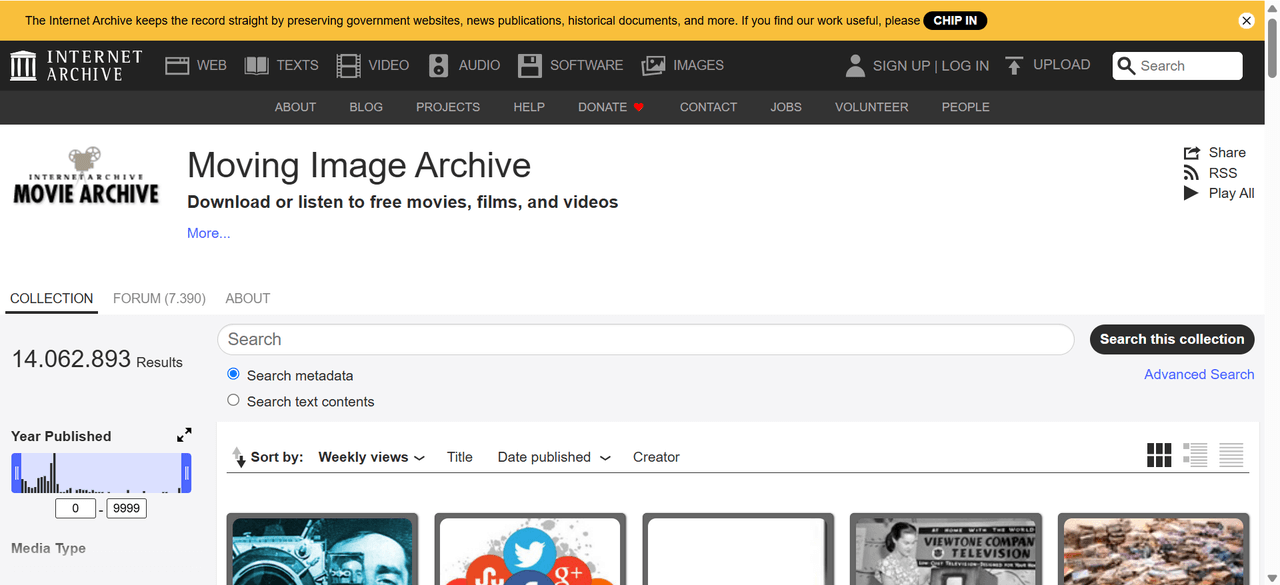The image size is (1280, 585).
Task: Open the Video film strip icon
Action: coord(348,66)
